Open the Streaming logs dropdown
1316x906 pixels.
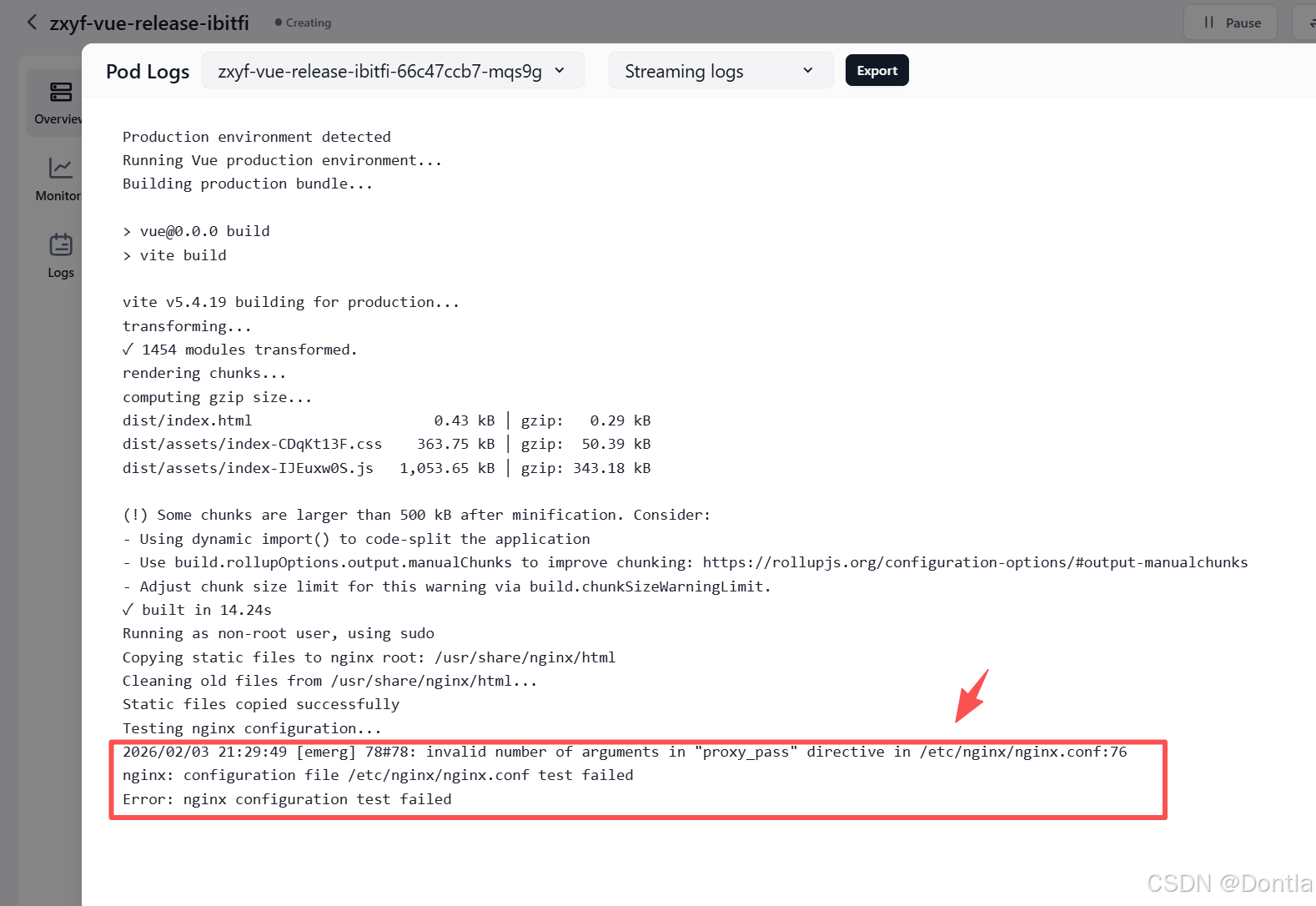coord(721,71)
